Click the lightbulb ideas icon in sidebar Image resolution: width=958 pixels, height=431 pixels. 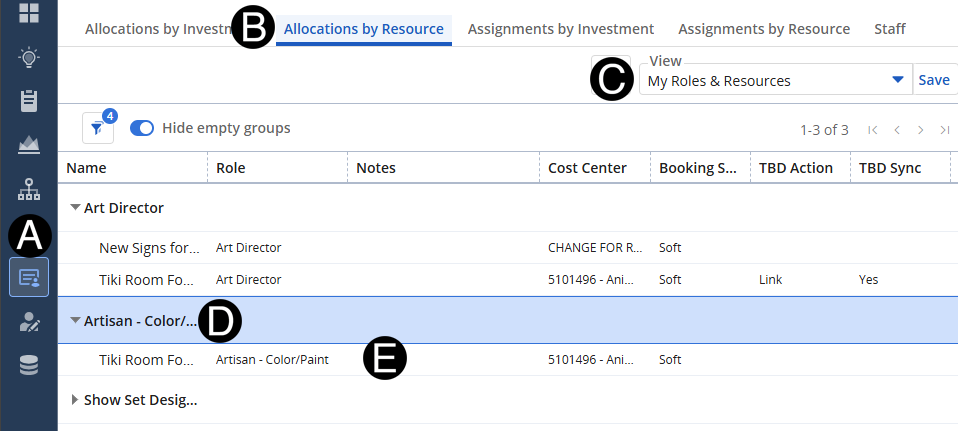(x=29, y=57)
